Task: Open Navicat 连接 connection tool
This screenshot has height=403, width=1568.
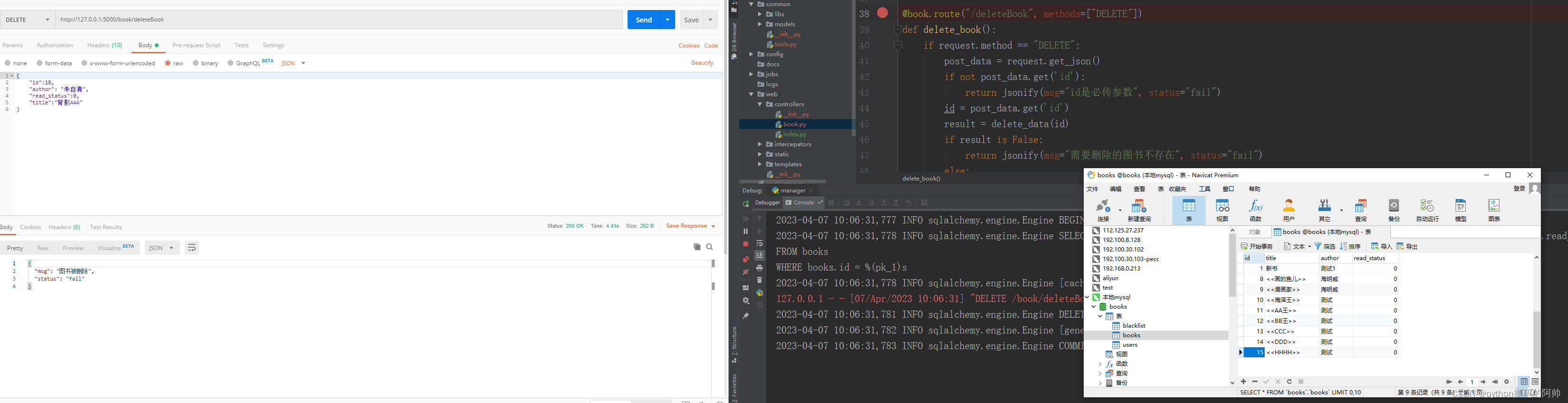Action: pos(1104,210)
